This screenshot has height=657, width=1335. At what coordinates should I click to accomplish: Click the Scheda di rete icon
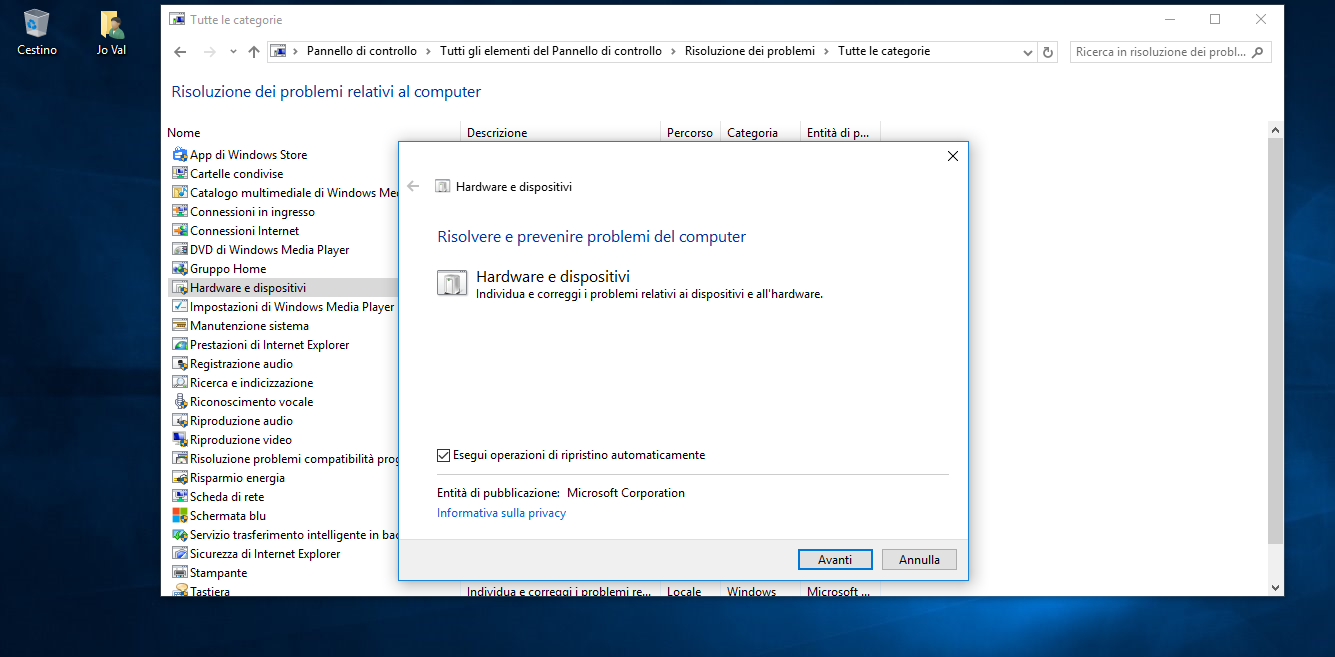(180, 497)
